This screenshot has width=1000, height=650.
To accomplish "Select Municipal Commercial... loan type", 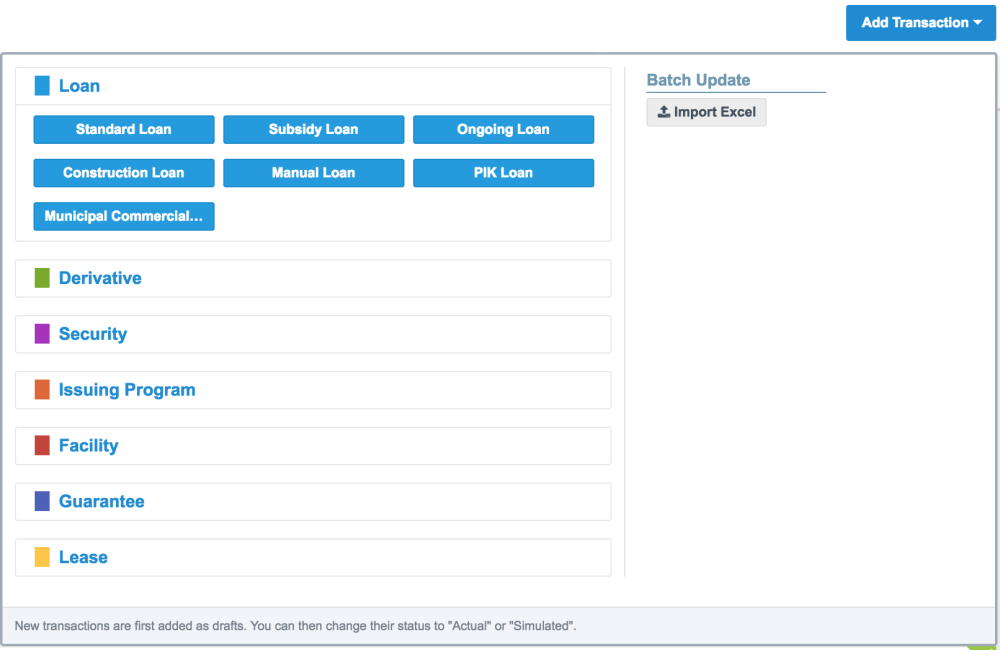I will [x=124, y=216].
